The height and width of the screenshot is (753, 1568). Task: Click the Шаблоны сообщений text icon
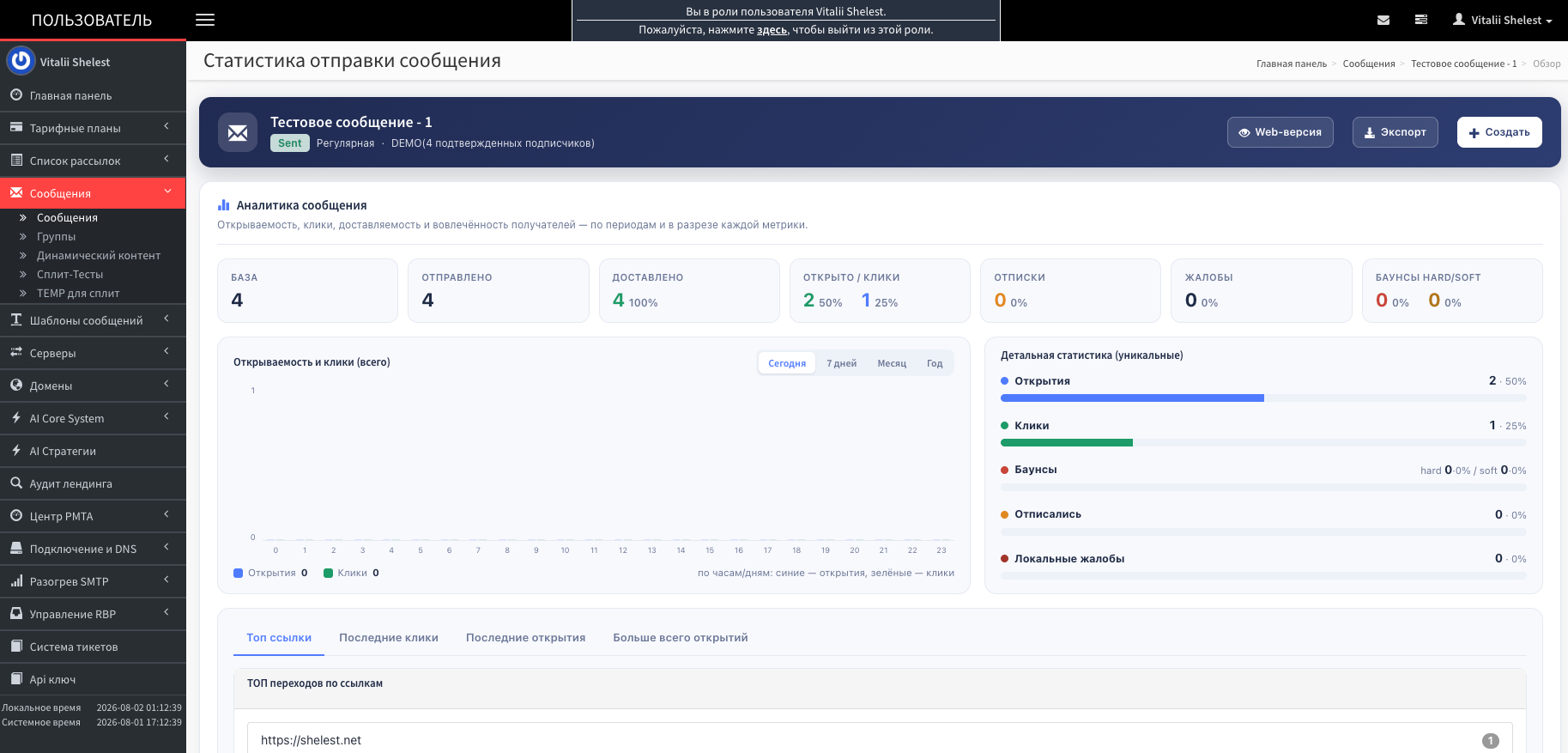[16, 319]
